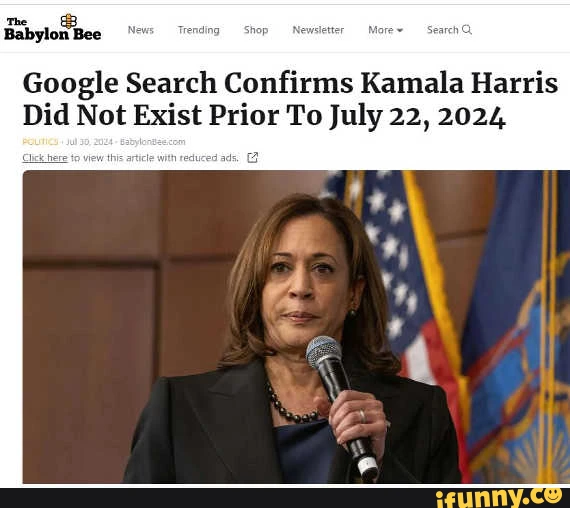Open the Kamala Harris article headline

[290, 99]
